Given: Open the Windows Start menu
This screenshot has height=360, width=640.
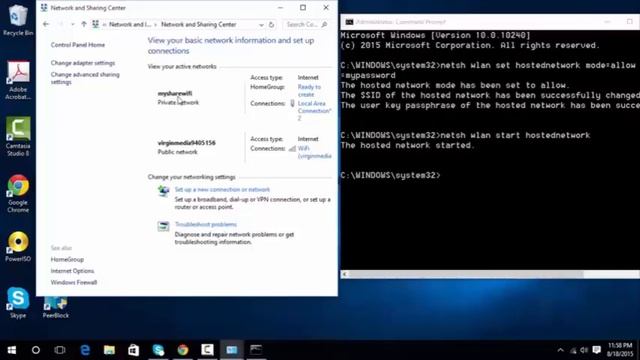Looking at the screenshot, I should pos(12,350).
